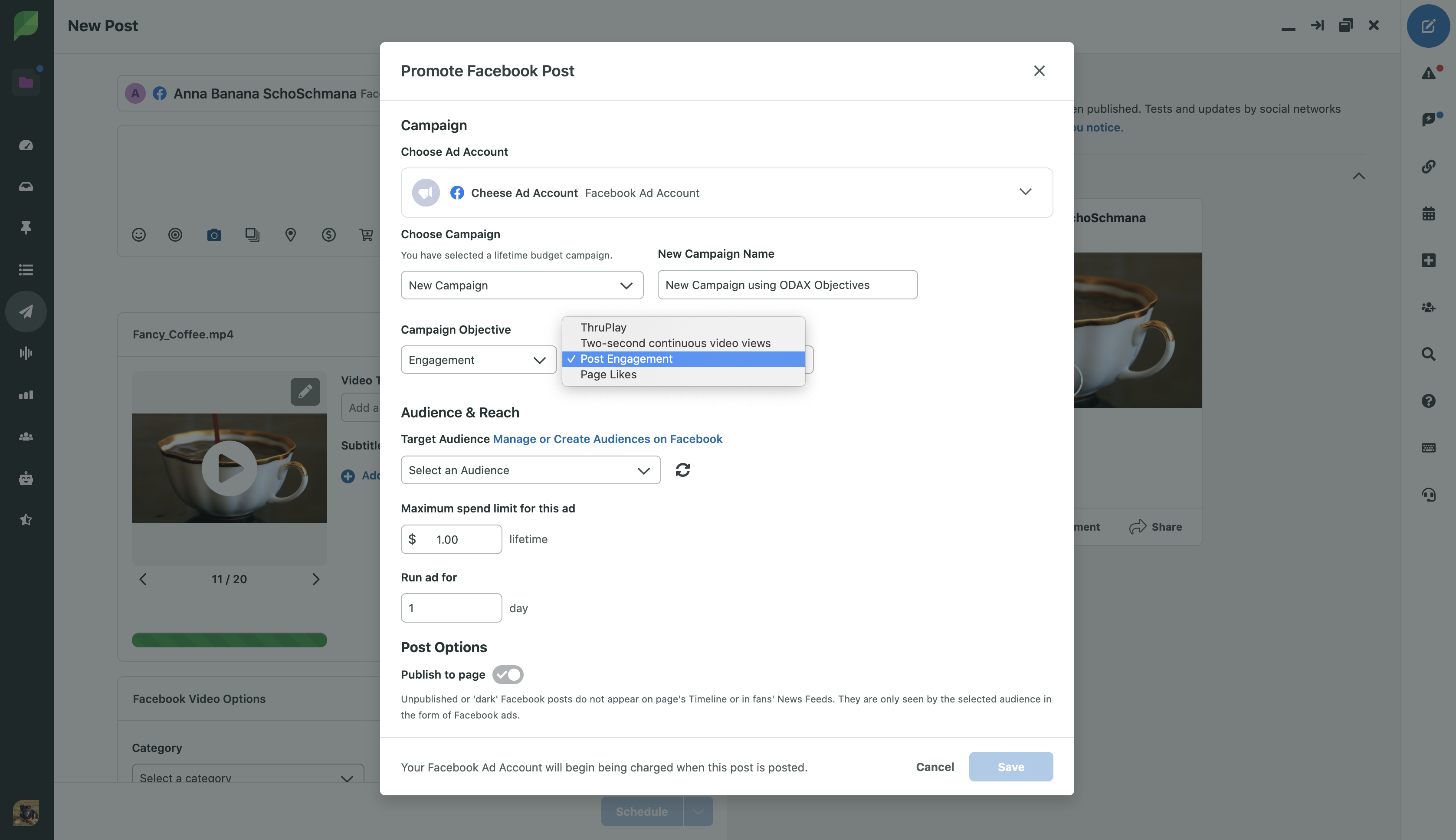Go to the previous video thumbnail
The image size is (1456, 840).
pos(143,579)
